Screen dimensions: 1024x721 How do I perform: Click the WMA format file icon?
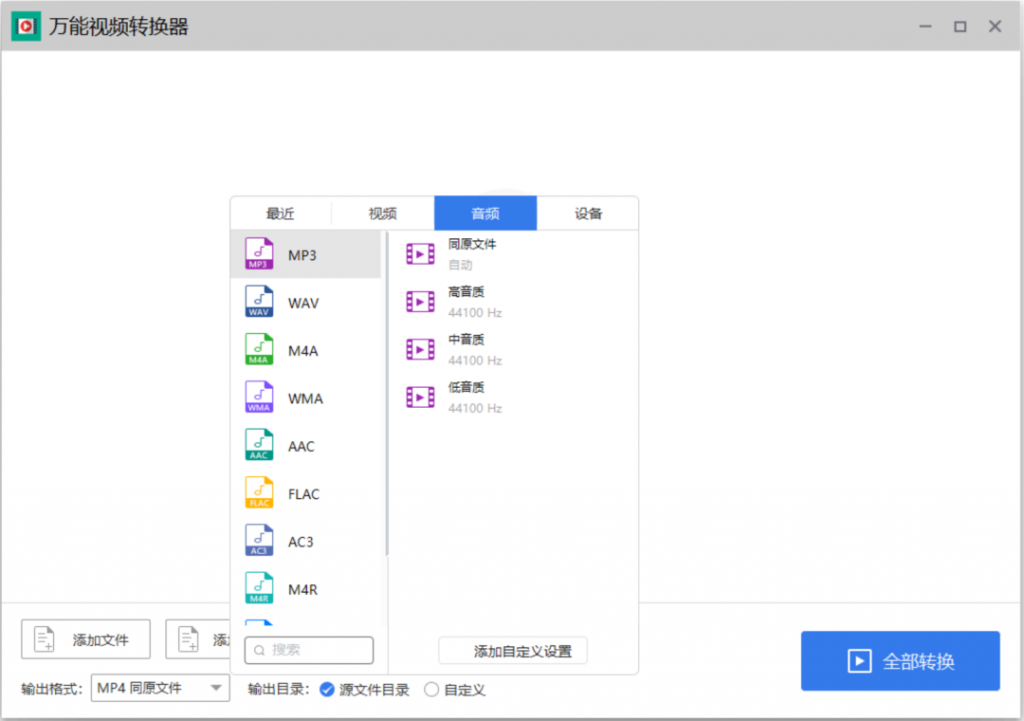pyautogui.click(x=259, y=397)
